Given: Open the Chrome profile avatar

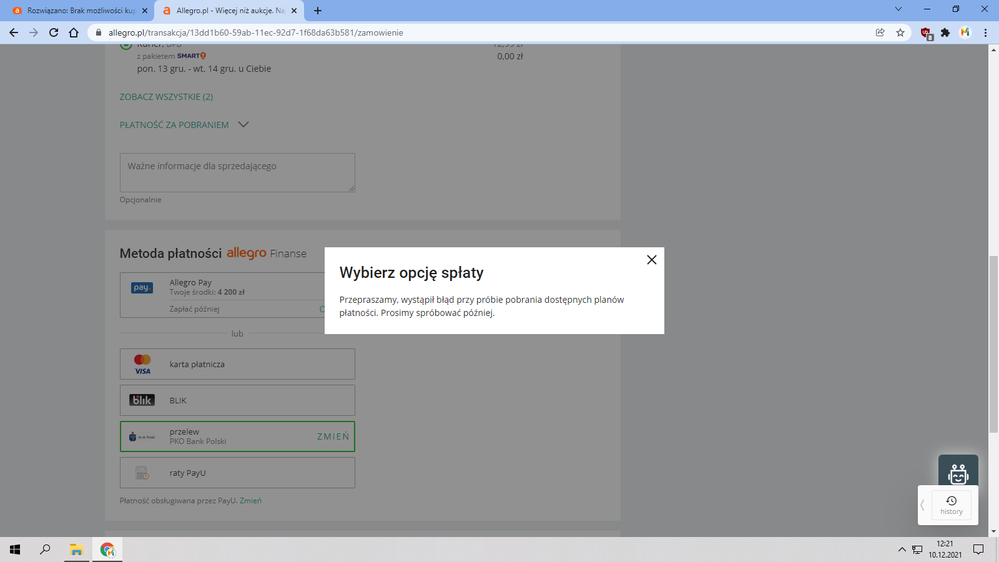Looking at the screenshot, I should (x=965, y=32).
